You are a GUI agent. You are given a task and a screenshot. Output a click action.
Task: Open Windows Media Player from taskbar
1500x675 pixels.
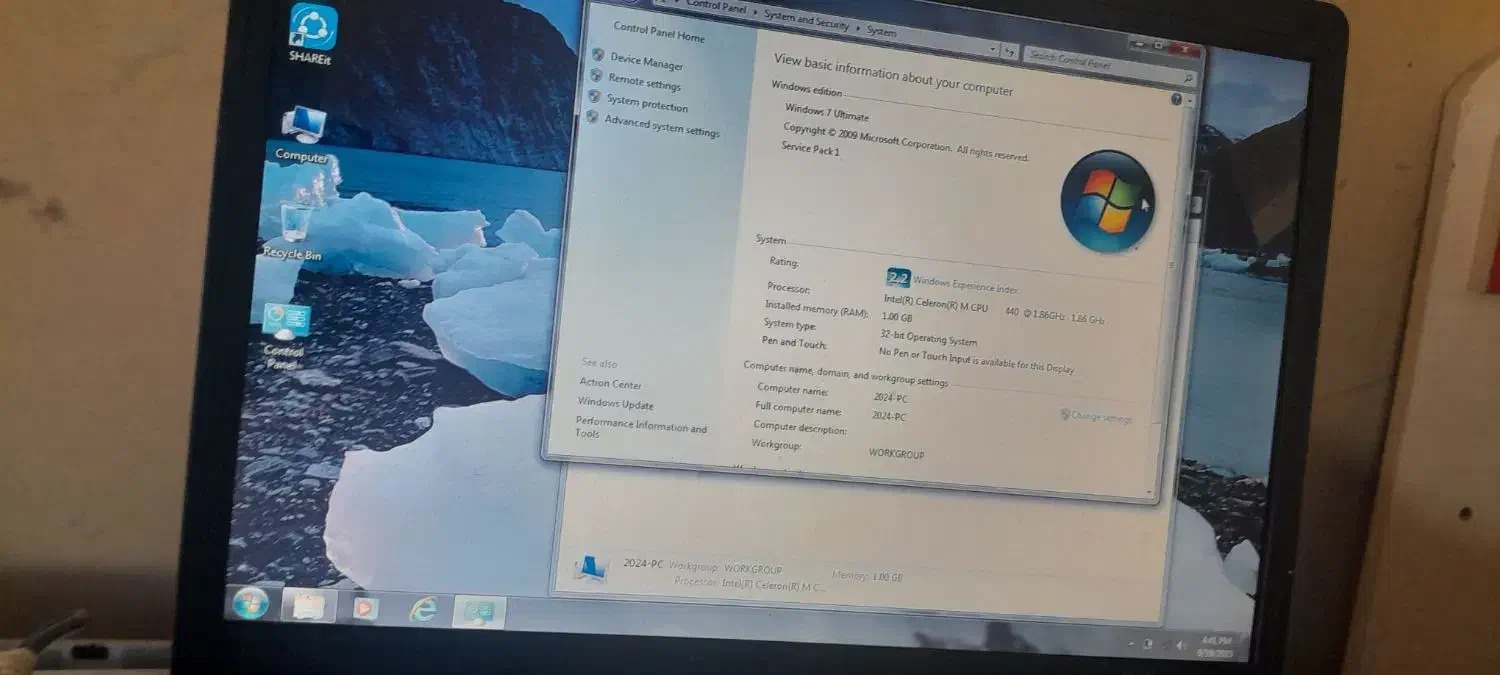[365, 607]
